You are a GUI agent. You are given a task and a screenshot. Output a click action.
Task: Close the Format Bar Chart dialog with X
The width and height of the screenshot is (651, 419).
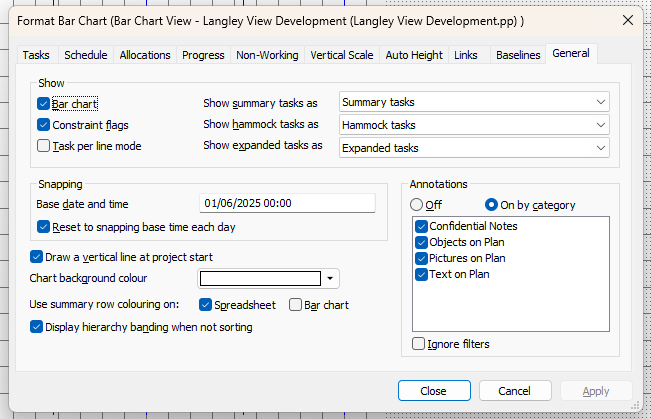(628, 20)
